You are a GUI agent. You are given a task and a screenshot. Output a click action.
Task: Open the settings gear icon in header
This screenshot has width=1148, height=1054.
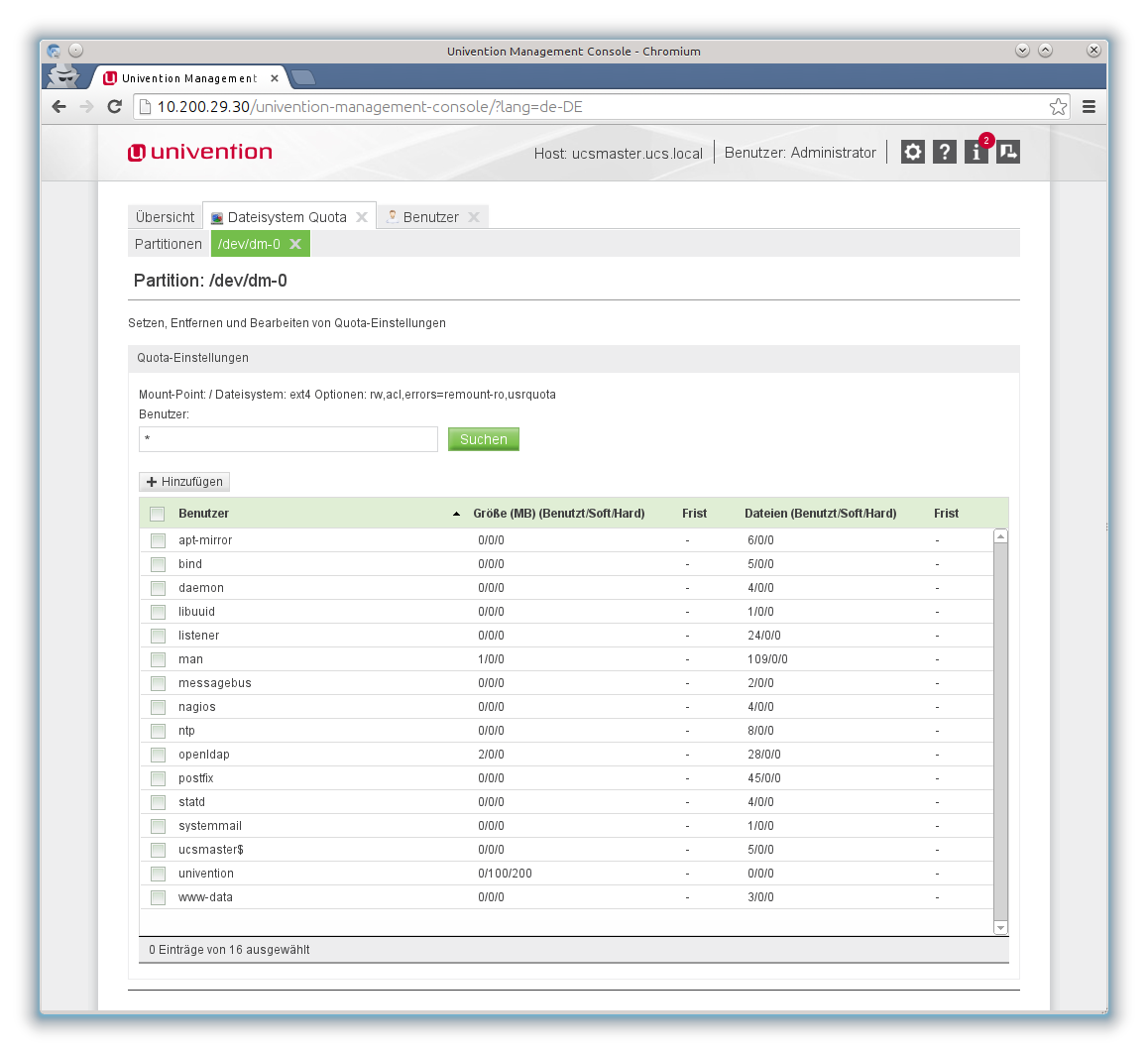coord(912,152)
